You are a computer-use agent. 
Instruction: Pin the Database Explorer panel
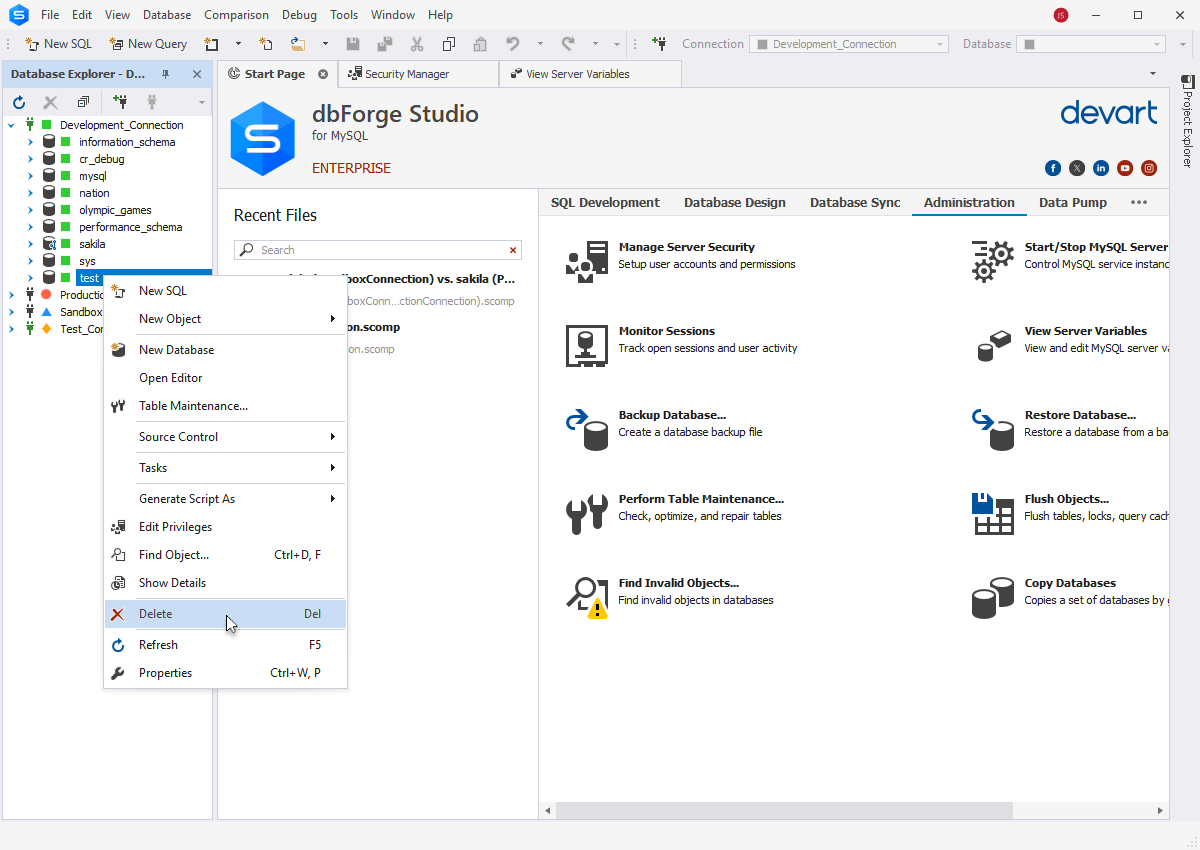[x=166, y=74]
